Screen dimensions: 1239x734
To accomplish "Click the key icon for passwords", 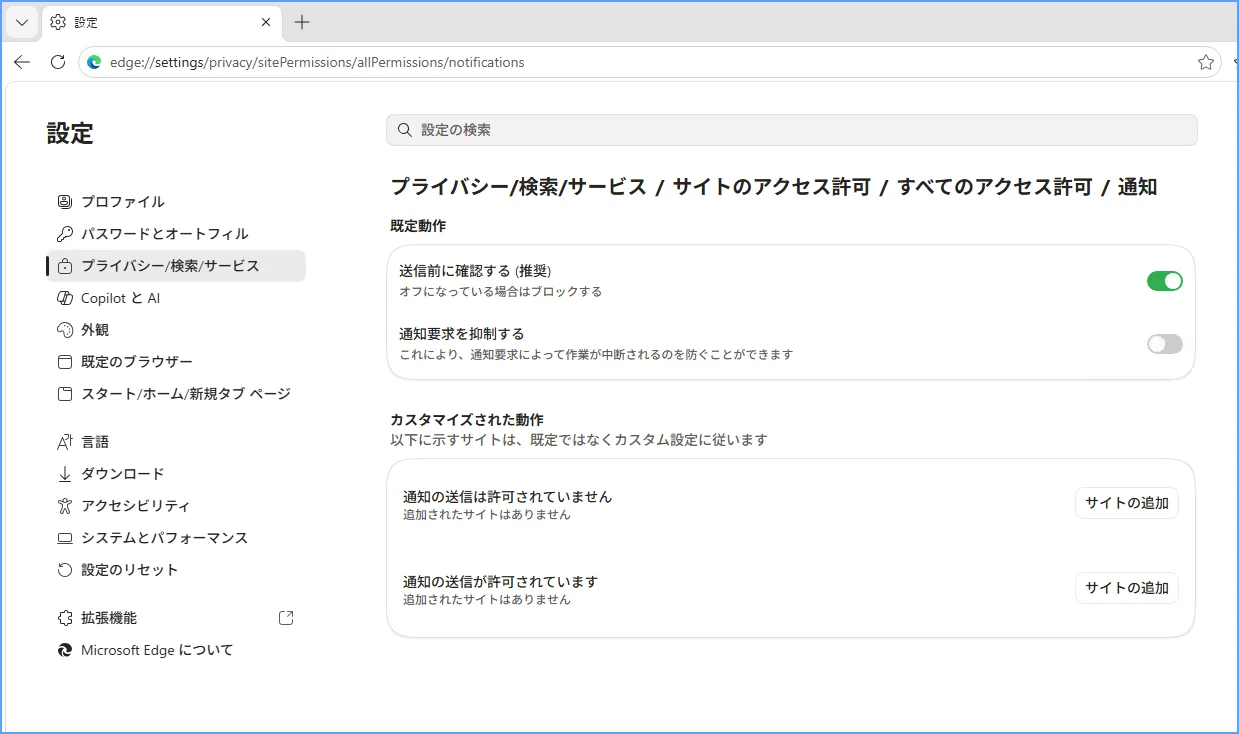I will point(65,234).
